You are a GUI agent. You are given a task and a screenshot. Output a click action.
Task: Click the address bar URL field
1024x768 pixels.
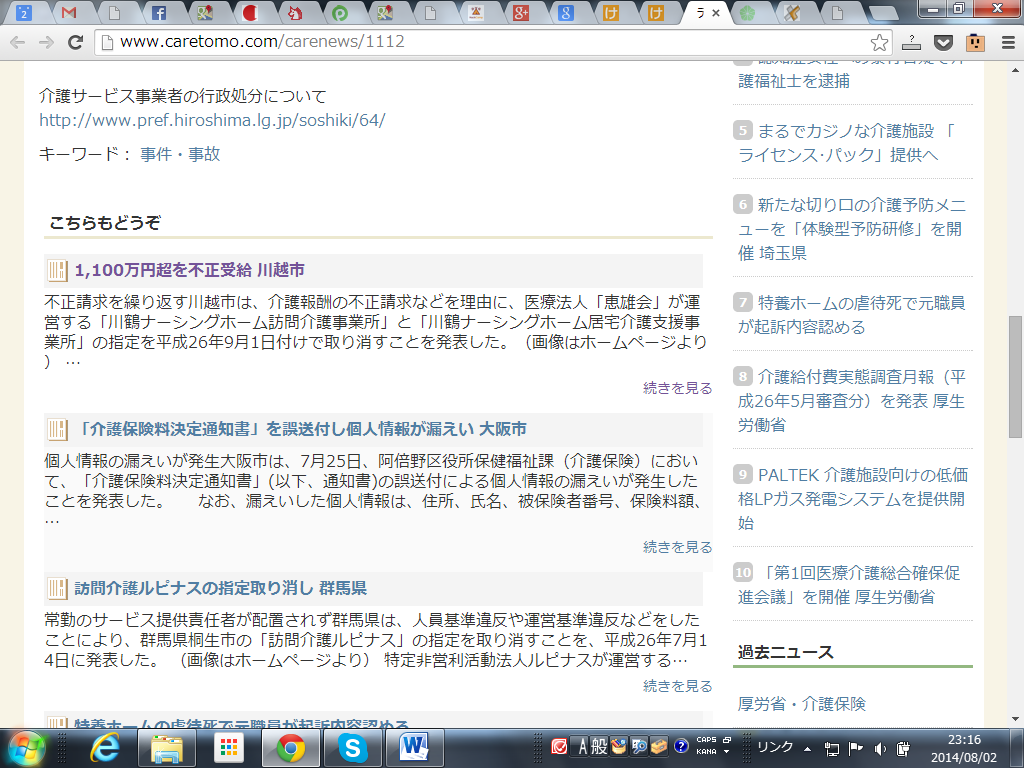tap(480, 42)
